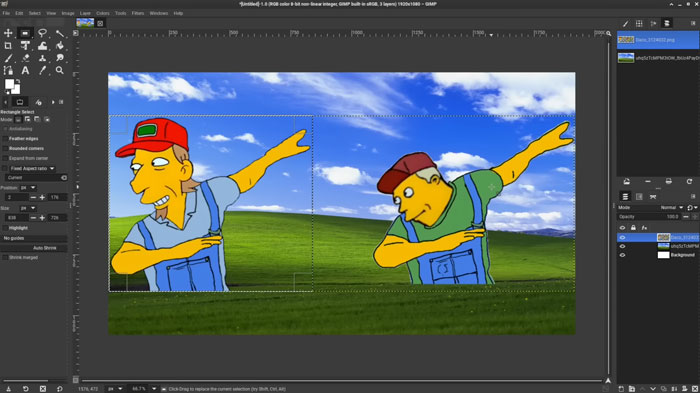Select the Background layer
700x393 pixels.
coord(658,255)
